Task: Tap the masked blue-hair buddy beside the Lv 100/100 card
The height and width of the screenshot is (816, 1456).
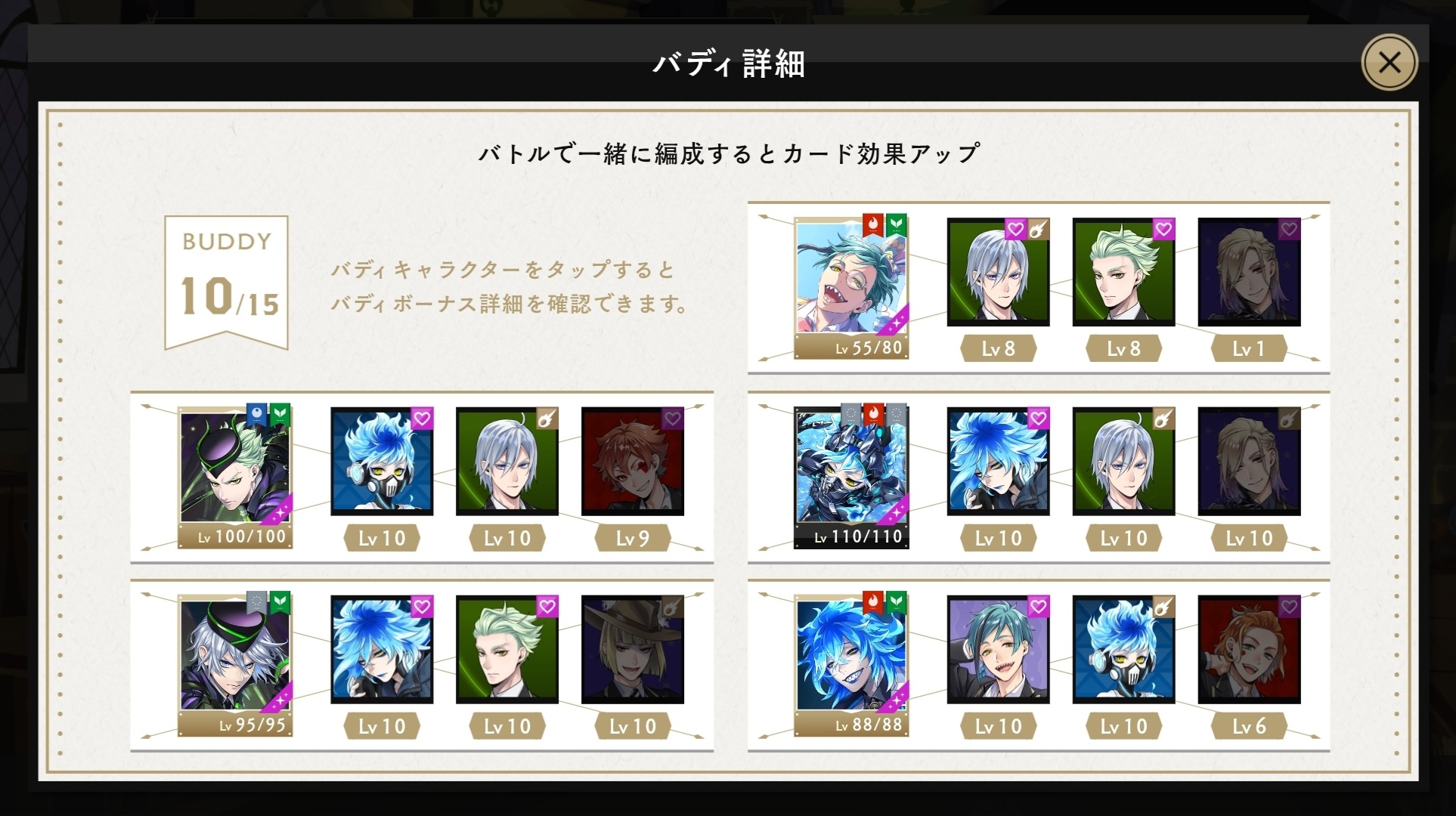Action: coord(382,462)
